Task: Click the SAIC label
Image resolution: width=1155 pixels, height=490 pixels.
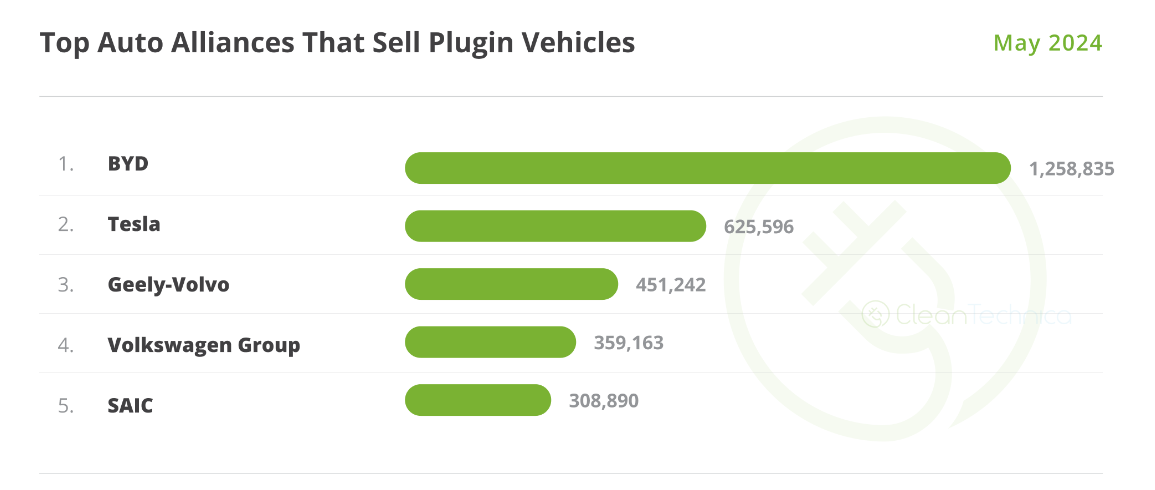Action: coord(131,406)
